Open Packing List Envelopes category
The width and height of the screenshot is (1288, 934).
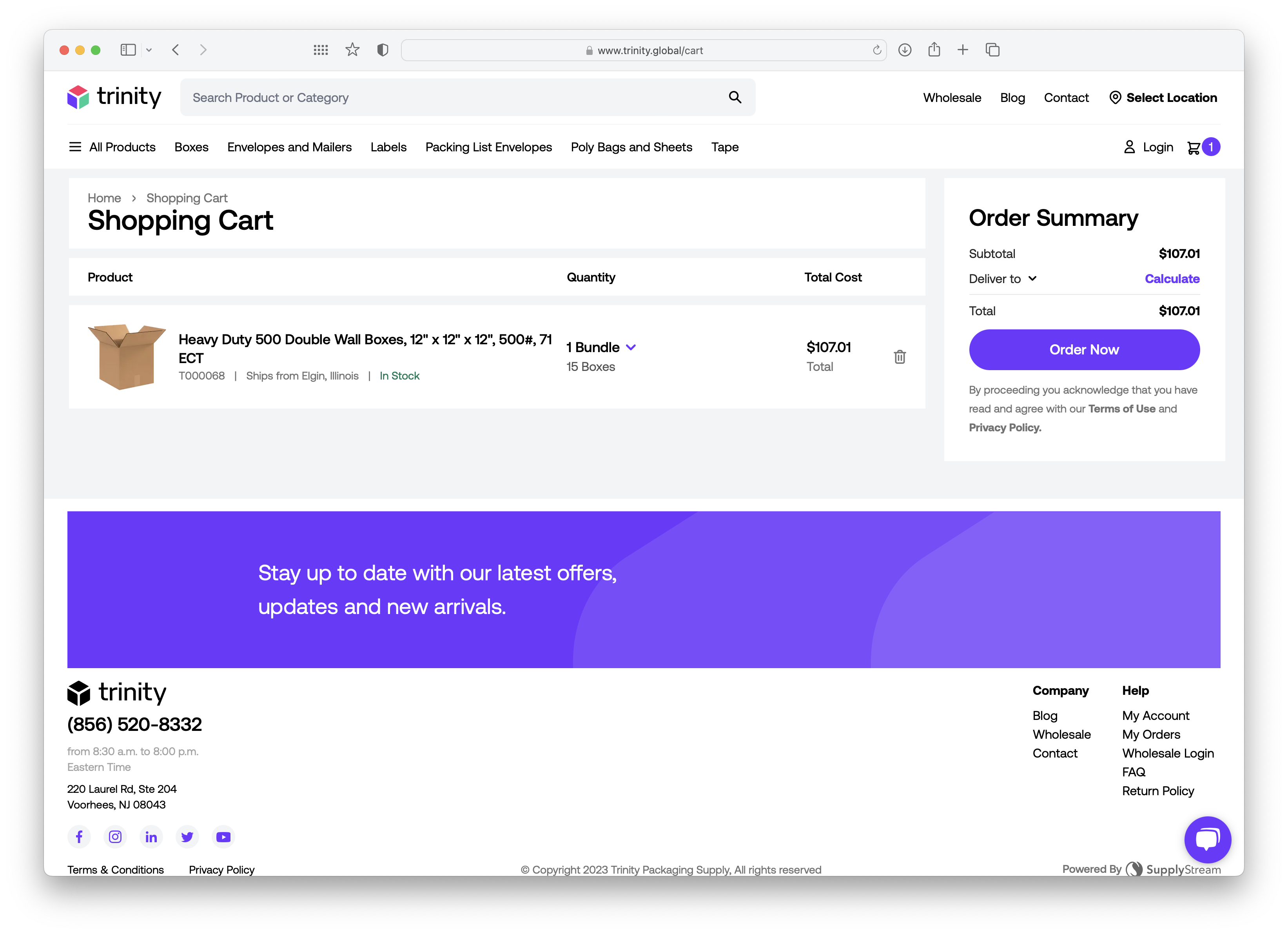click(x=488, y=147)
